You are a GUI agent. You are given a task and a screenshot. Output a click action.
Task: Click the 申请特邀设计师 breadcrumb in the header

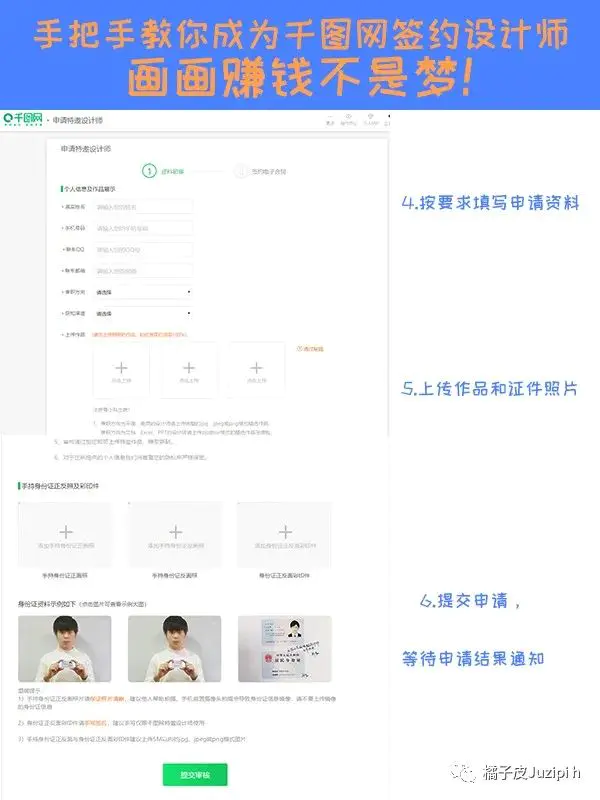(78, 120)
